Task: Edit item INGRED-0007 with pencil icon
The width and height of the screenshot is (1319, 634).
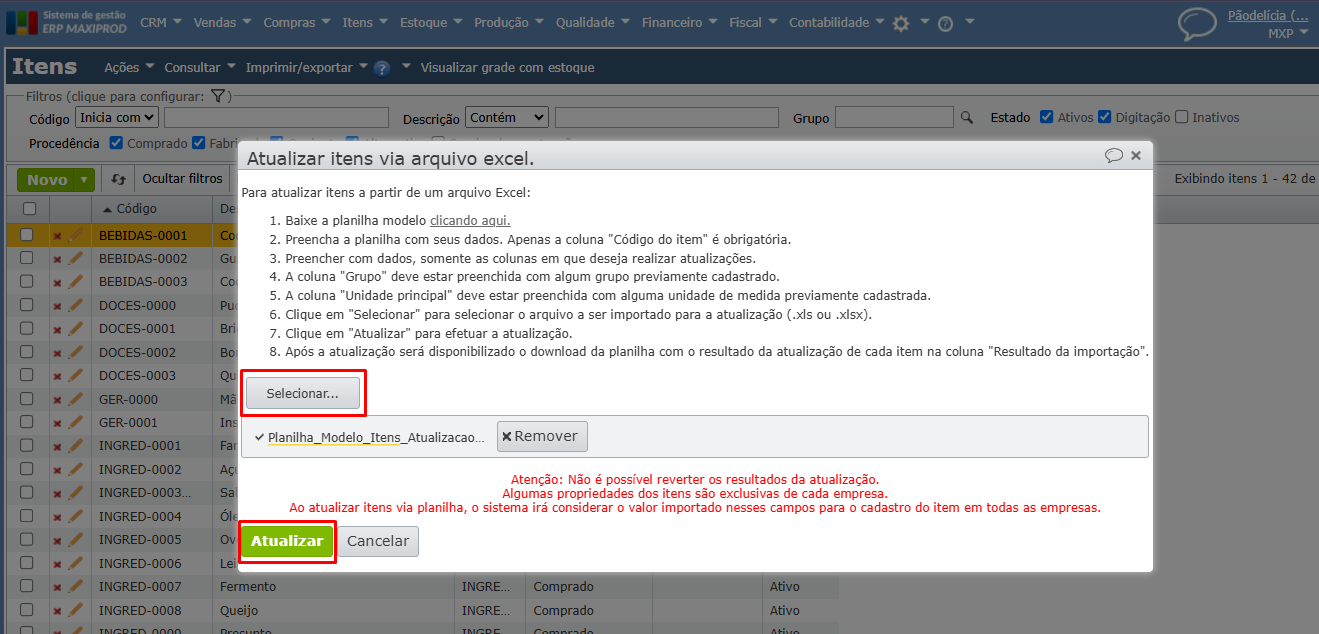Action: 75,587
